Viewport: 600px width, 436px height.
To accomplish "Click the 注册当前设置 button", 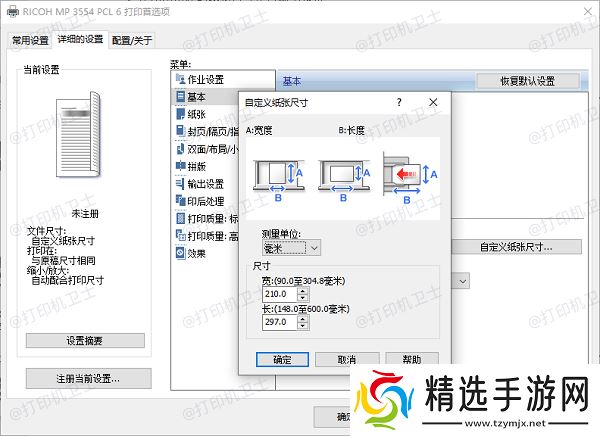I will pos(88,379).
